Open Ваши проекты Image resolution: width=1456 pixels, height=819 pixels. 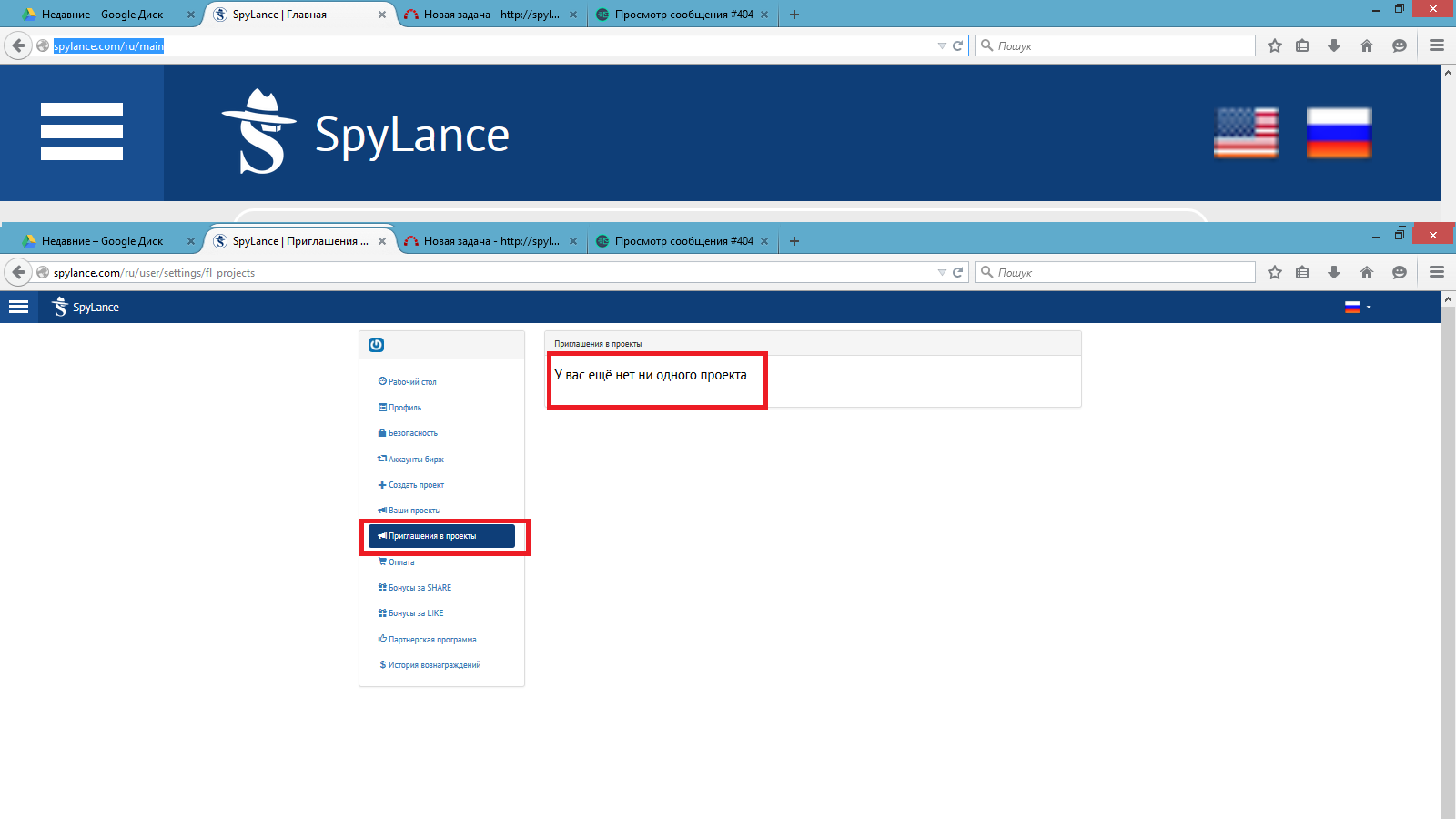click(x=414, y=511)
